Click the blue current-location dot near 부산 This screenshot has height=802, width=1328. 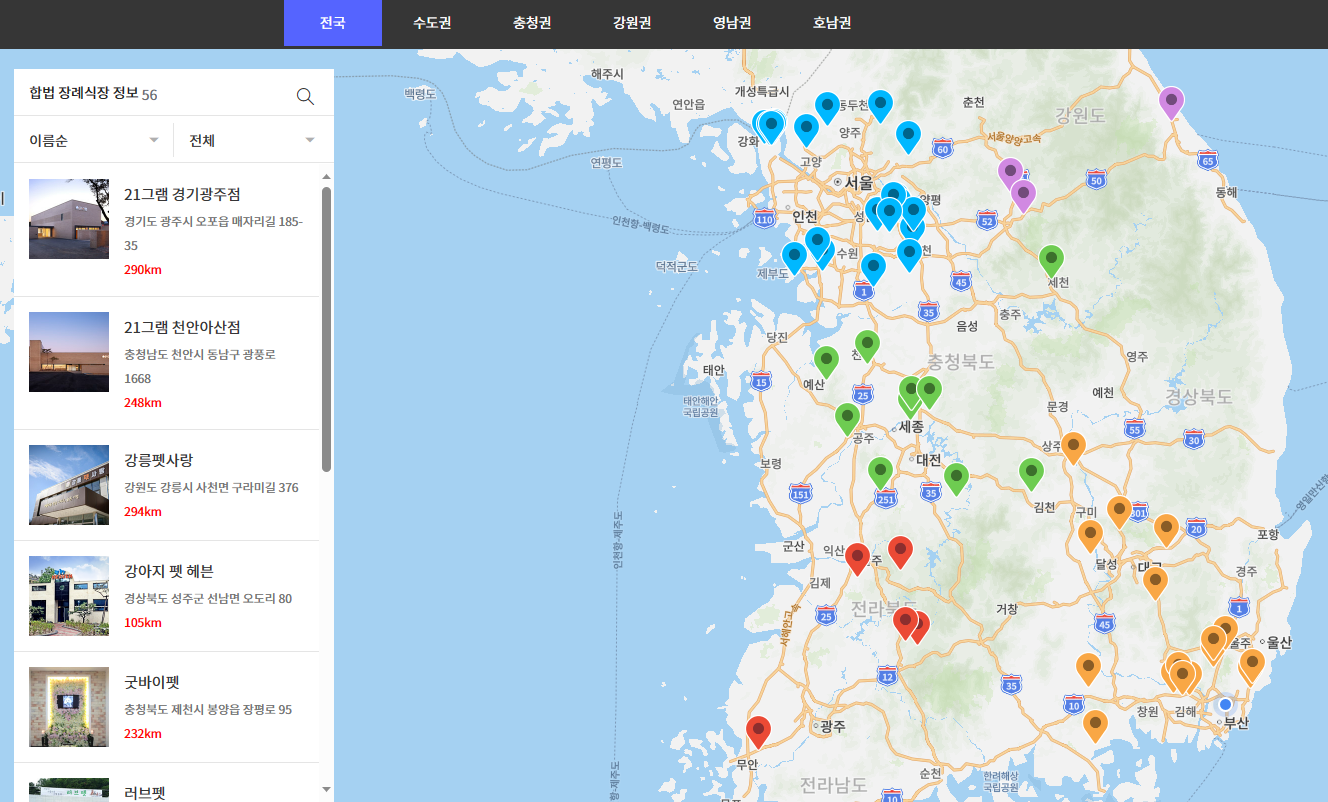point(1226,704)
